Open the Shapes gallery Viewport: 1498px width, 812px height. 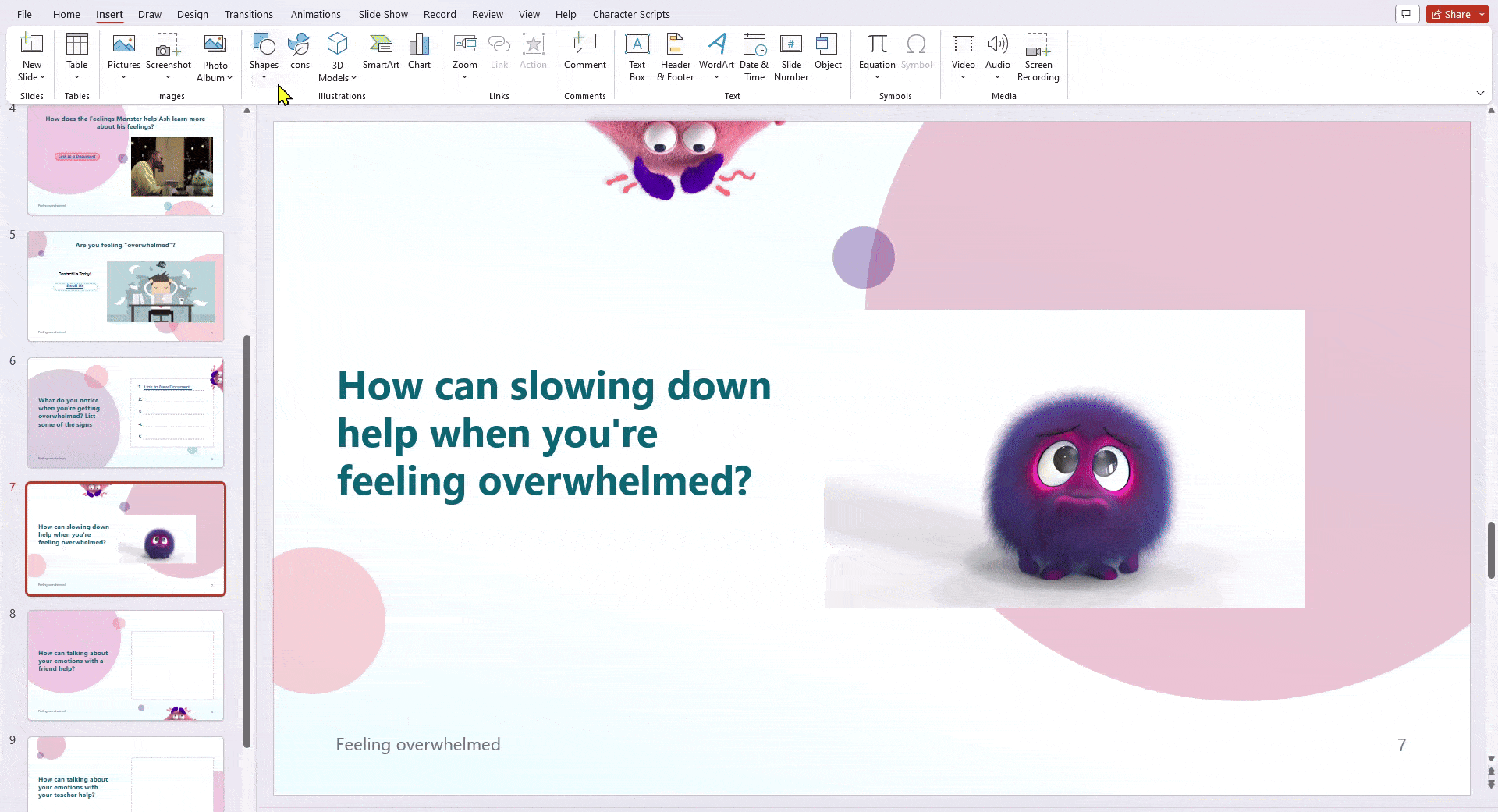[x=264, y=55]
